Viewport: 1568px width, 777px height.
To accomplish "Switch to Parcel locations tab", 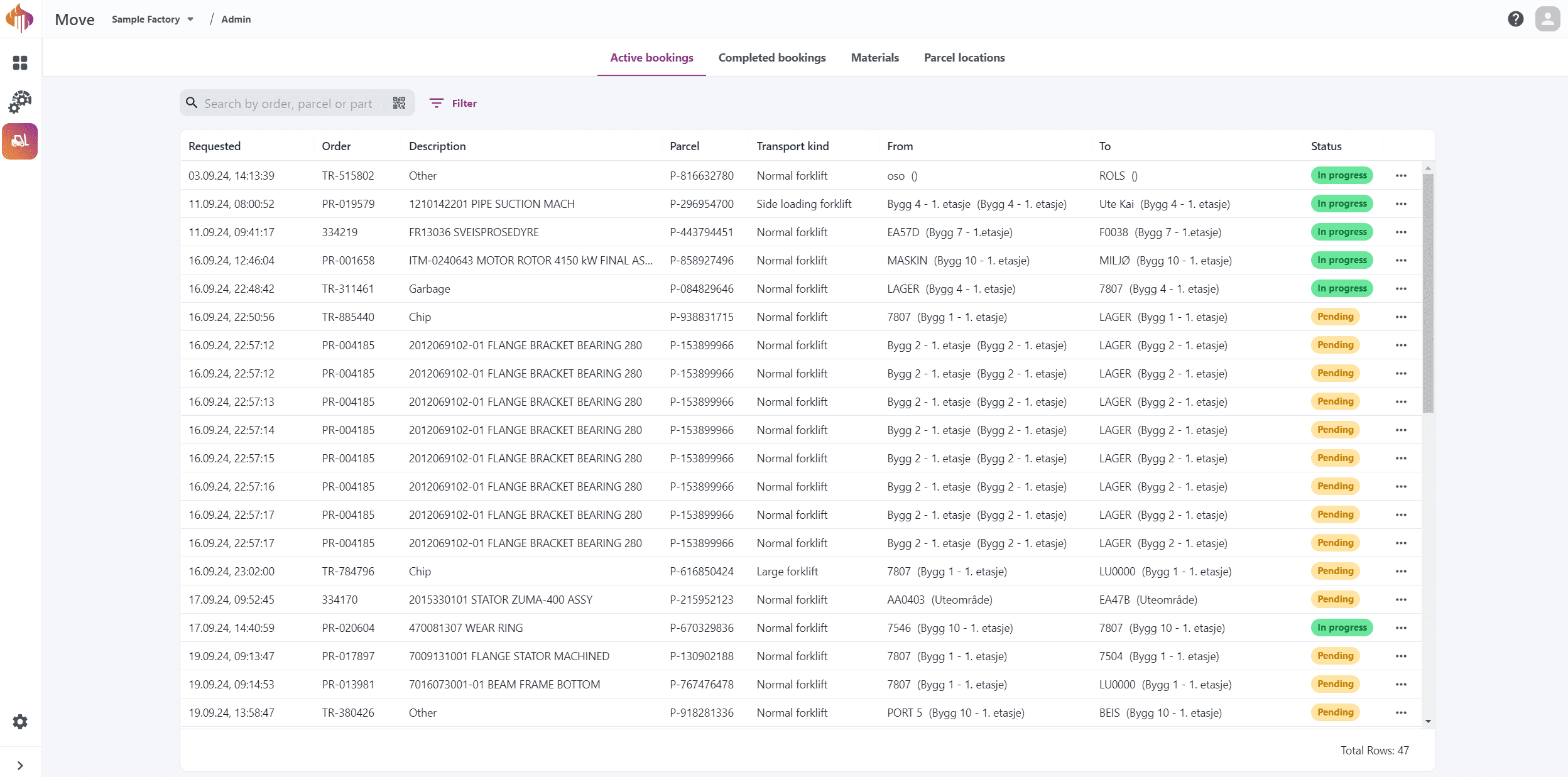I will tap(964, 58).
